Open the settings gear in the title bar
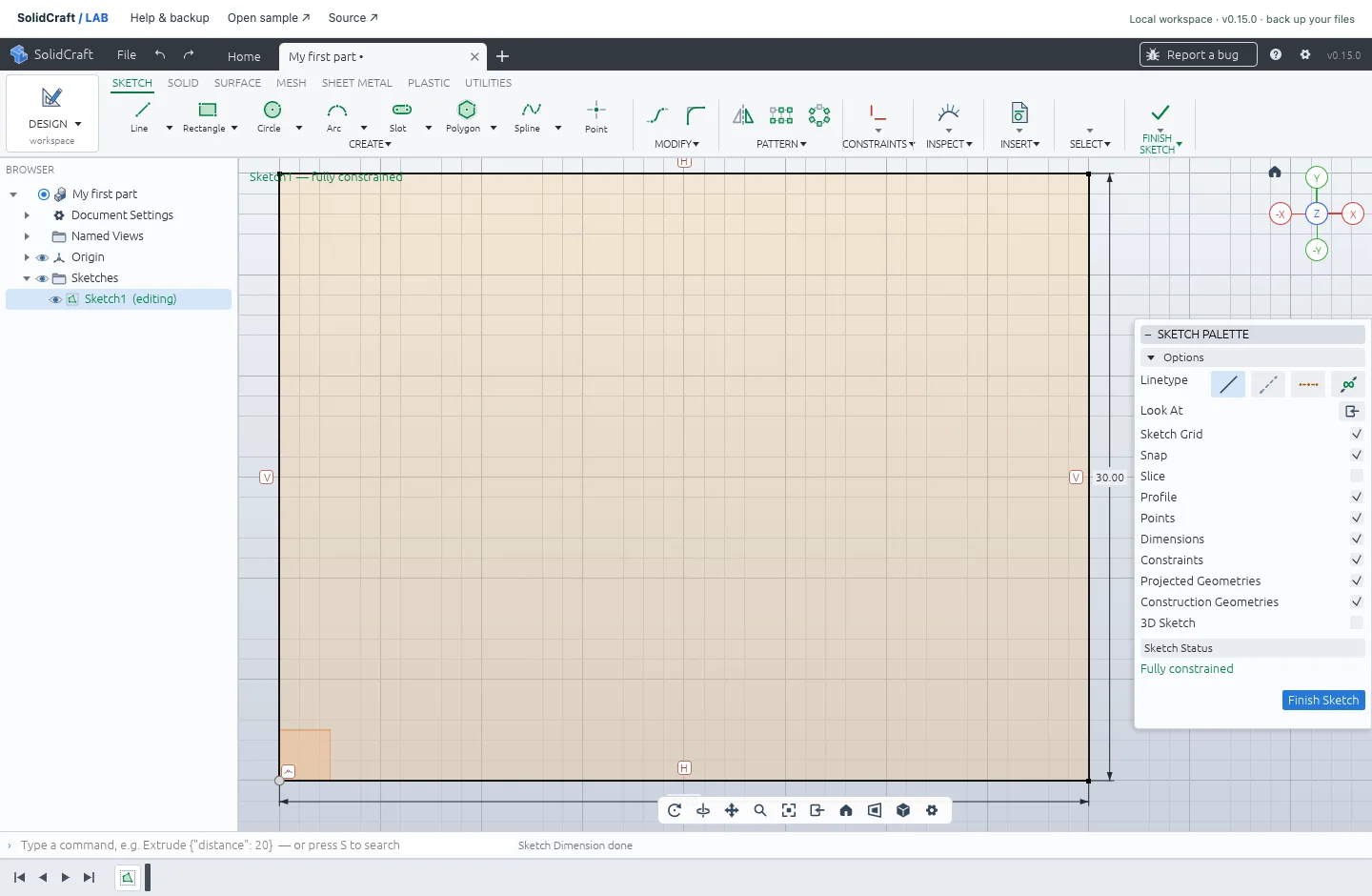This screenshot has width=1372, height=896. click(1305, 54)
